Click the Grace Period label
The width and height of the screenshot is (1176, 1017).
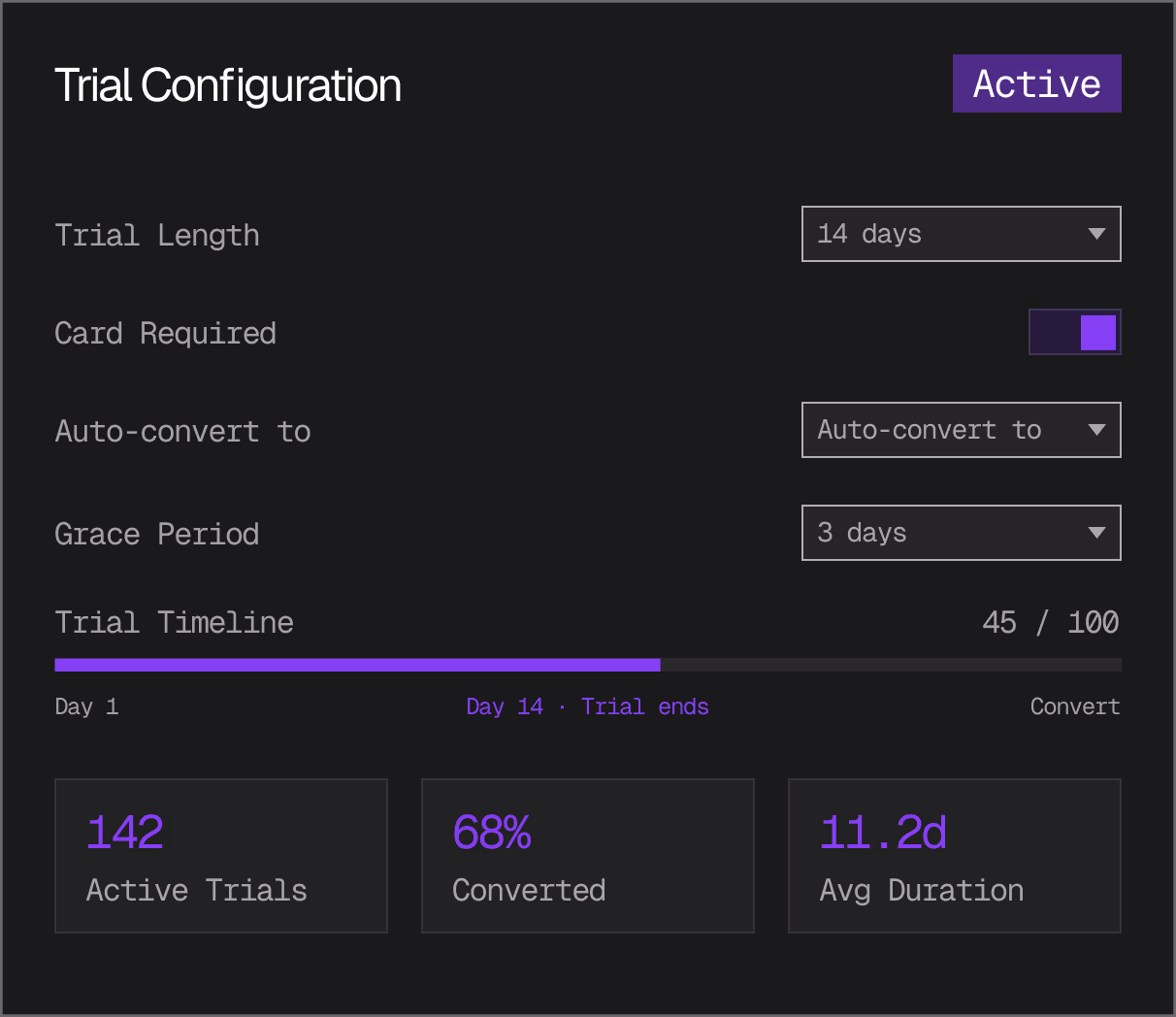pyautogui.click(x=156, y=534)
